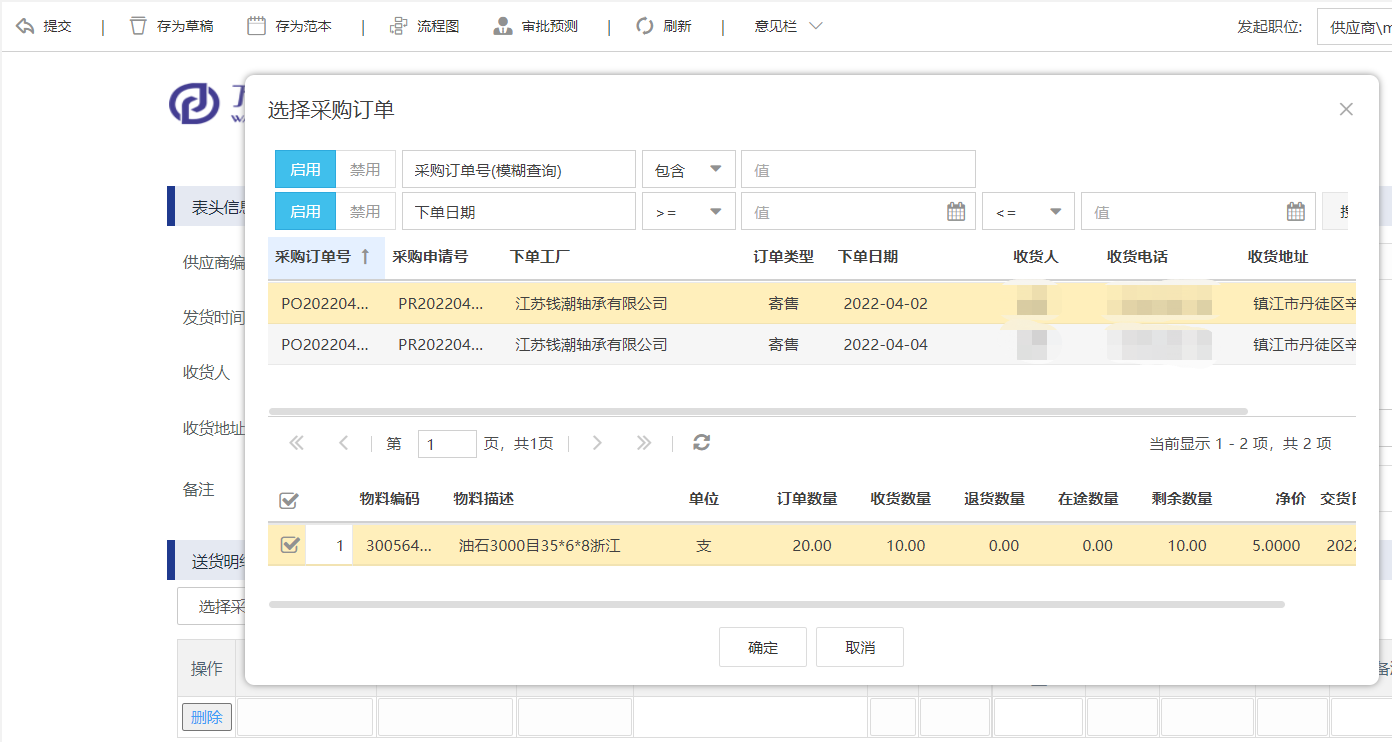Click the 刷新 refresh icon in toolbar

(646, 26)
